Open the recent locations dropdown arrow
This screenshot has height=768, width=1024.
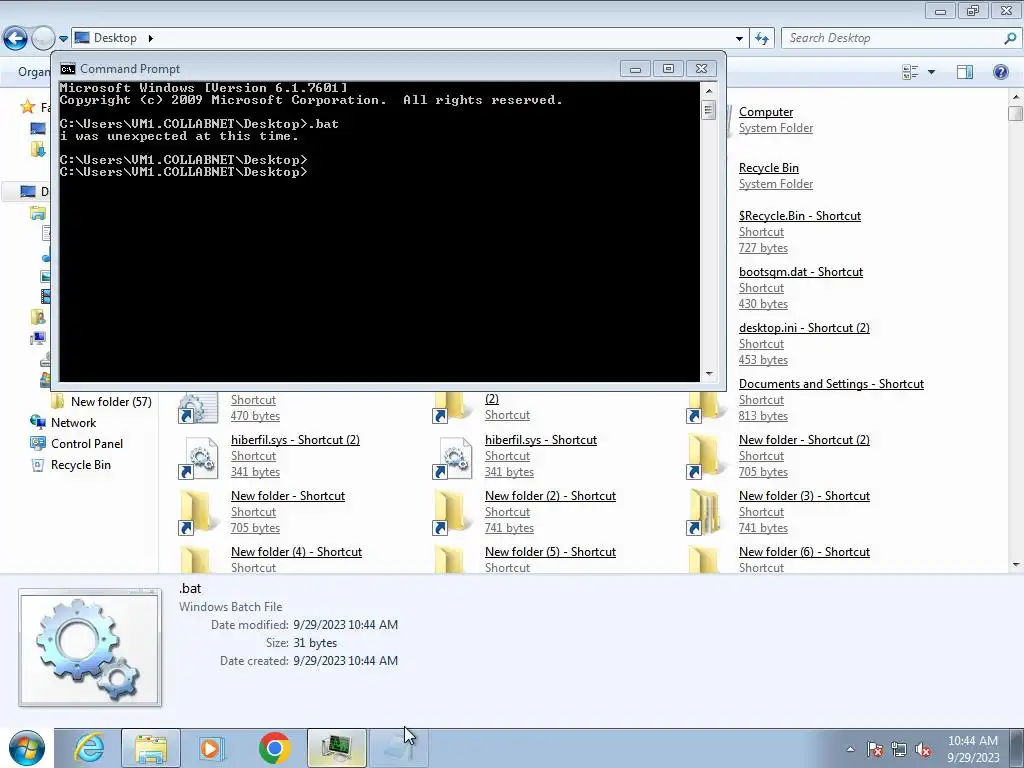[x=63, y=39]
